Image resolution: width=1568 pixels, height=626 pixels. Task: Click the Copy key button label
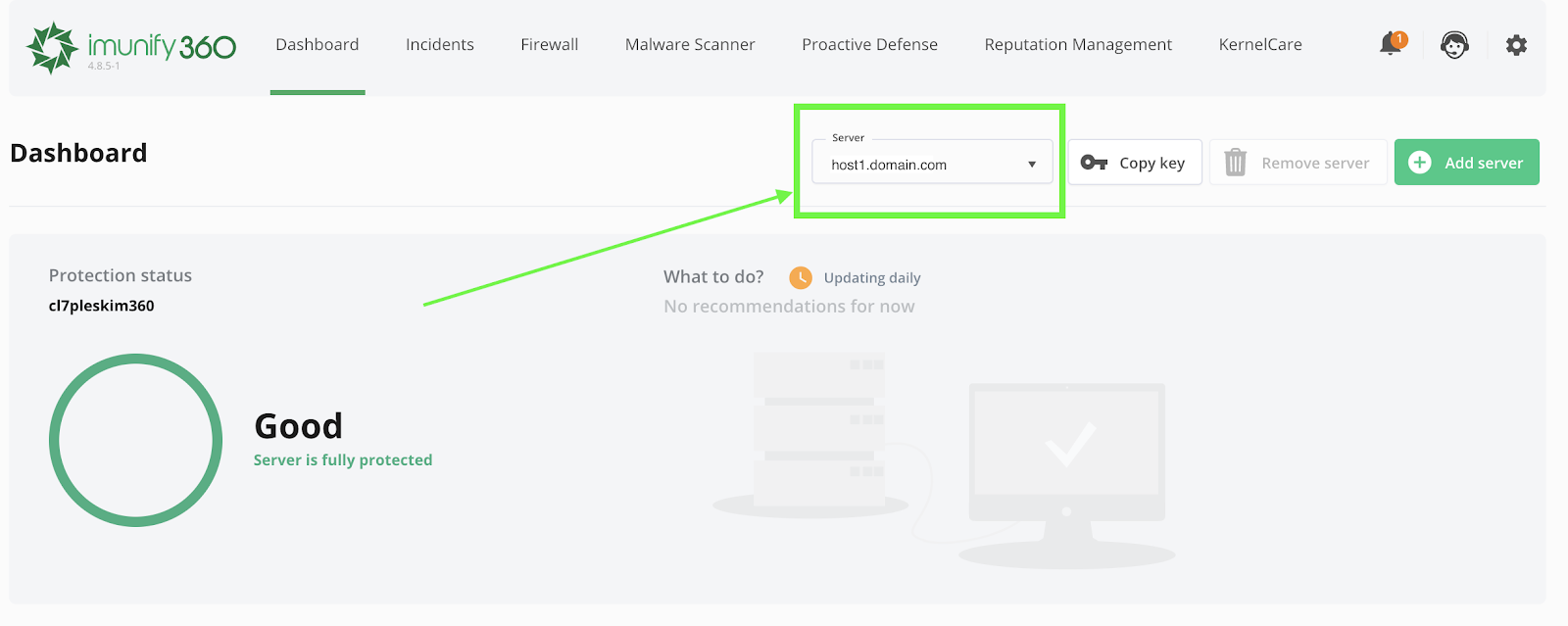pyautogui.click(x=1151, y=163)
